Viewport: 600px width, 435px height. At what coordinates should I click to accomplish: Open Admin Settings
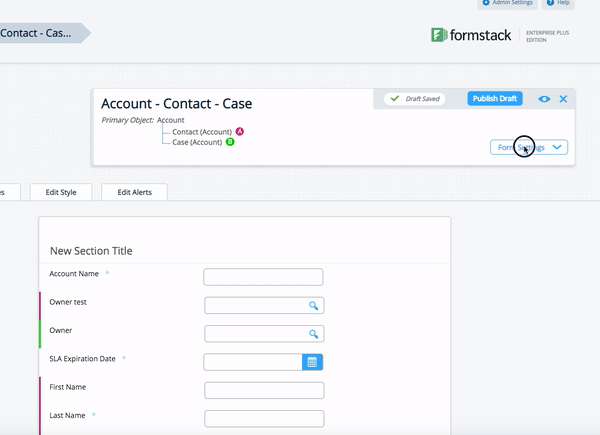[508, 4]
